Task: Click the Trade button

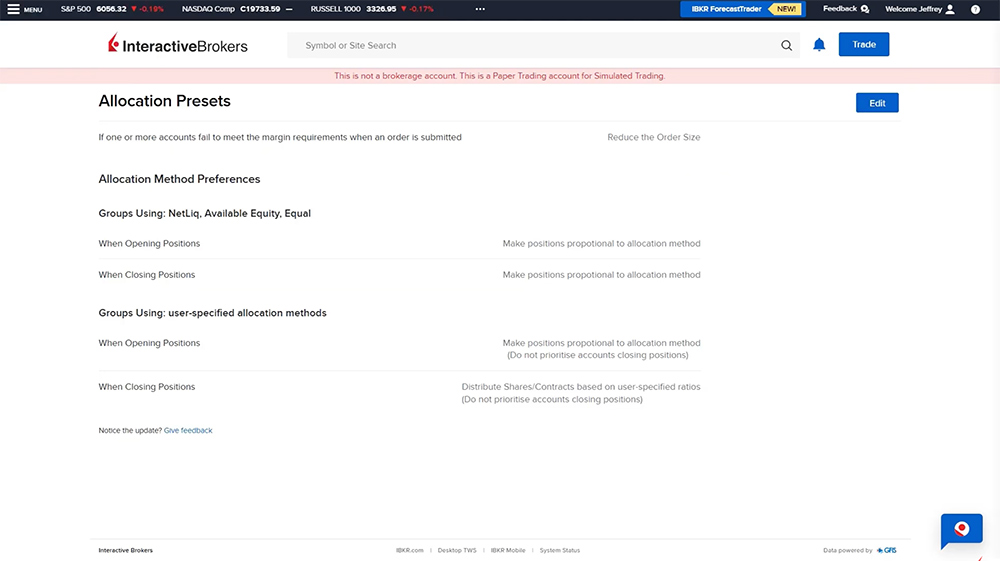Action: click(864, 45)
